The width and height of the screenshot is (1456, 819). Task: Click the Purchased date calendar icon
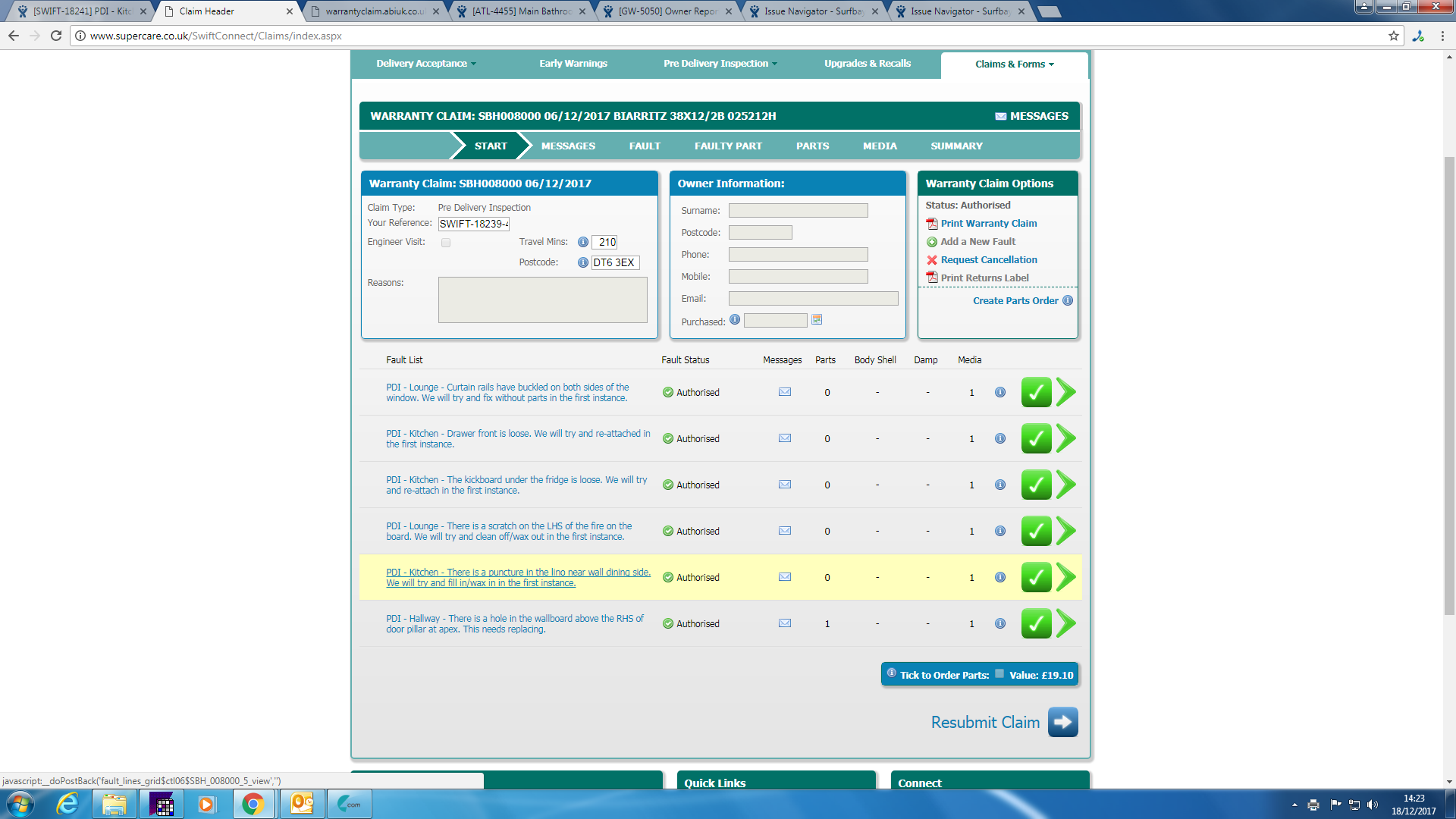pos(817,320)
